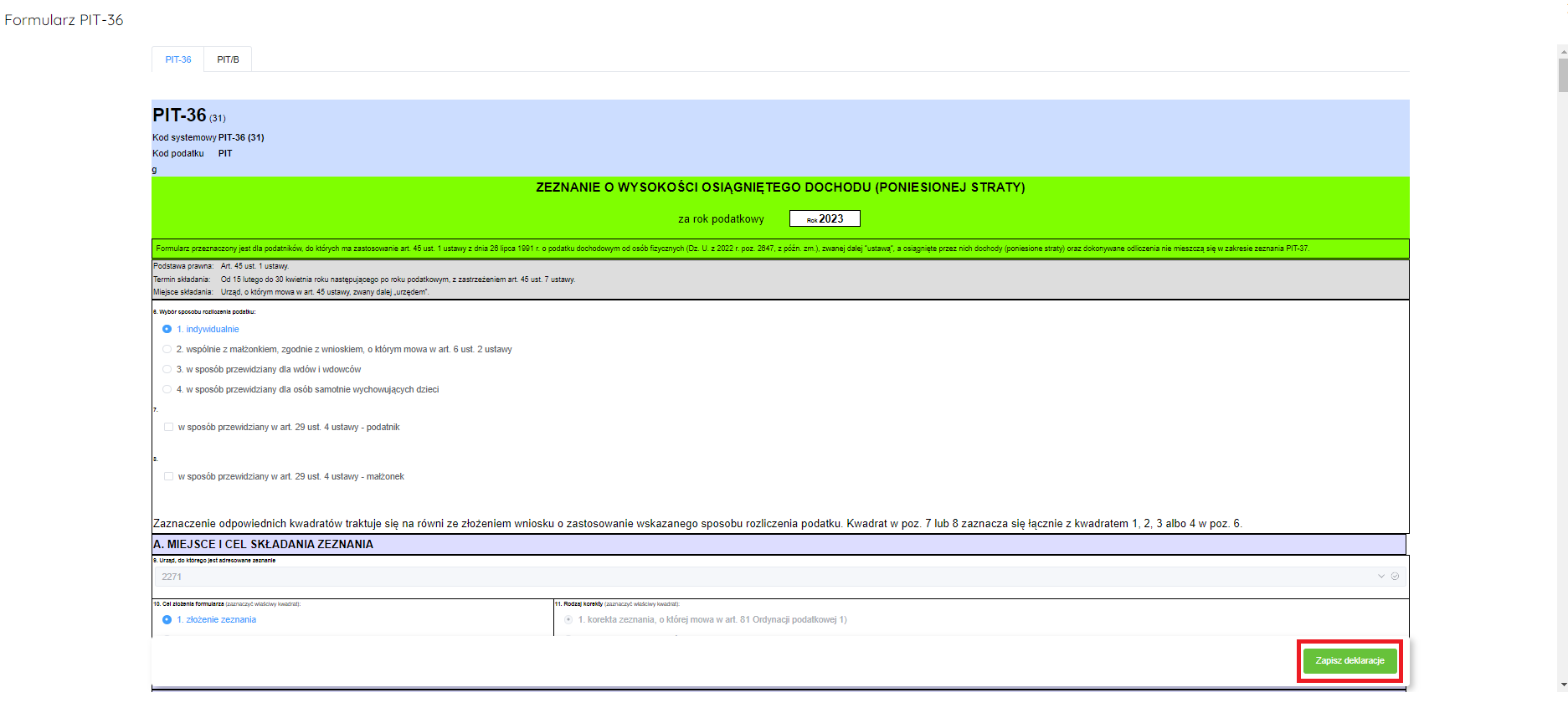
Task: Open the PIT/B tab
Action: 228,59
